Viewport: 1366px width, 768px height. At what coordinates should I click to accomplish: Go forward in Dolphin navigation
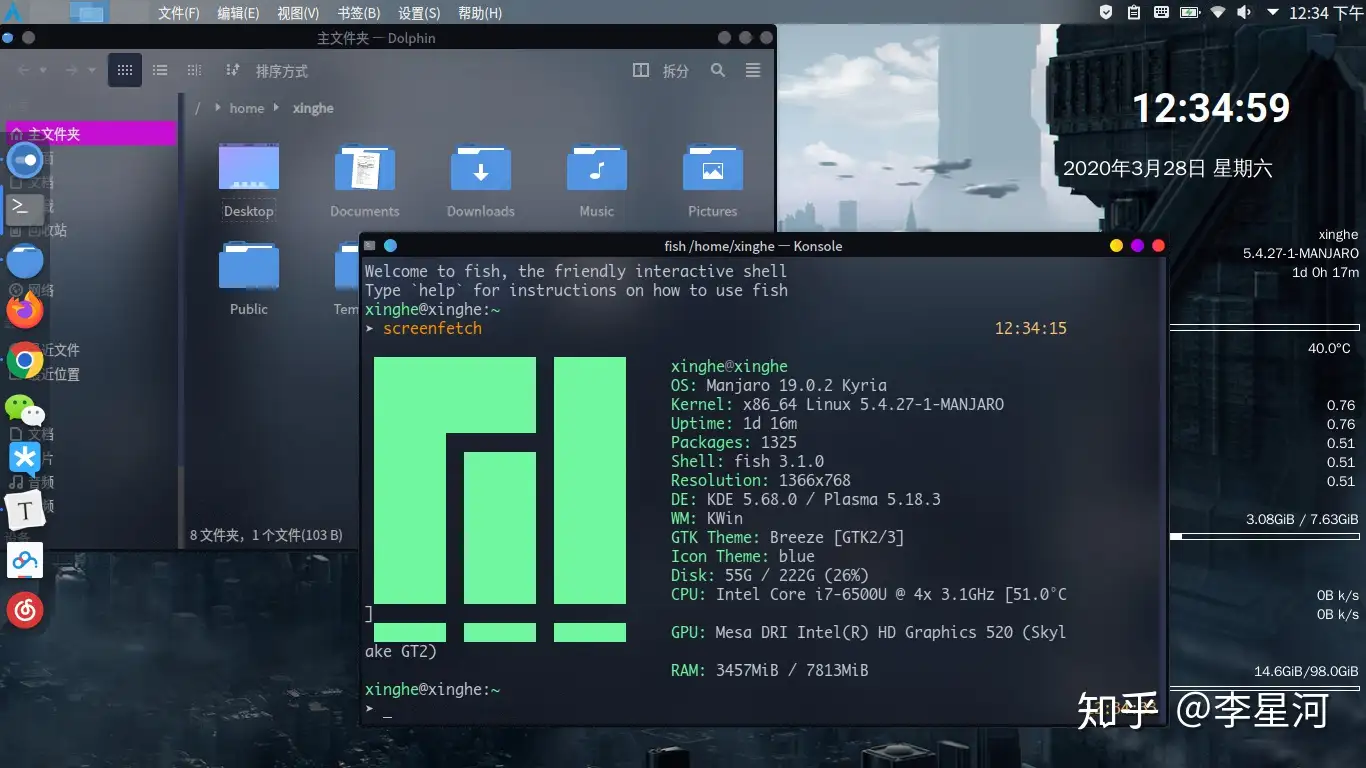pyautogui.click(x=71, y=70)
